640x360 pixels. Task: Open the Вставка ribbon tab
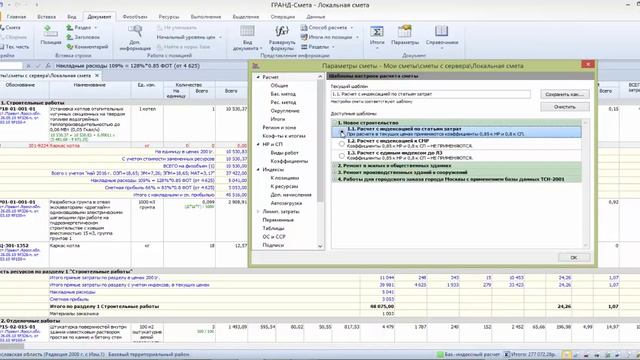(x=47, y=17)
